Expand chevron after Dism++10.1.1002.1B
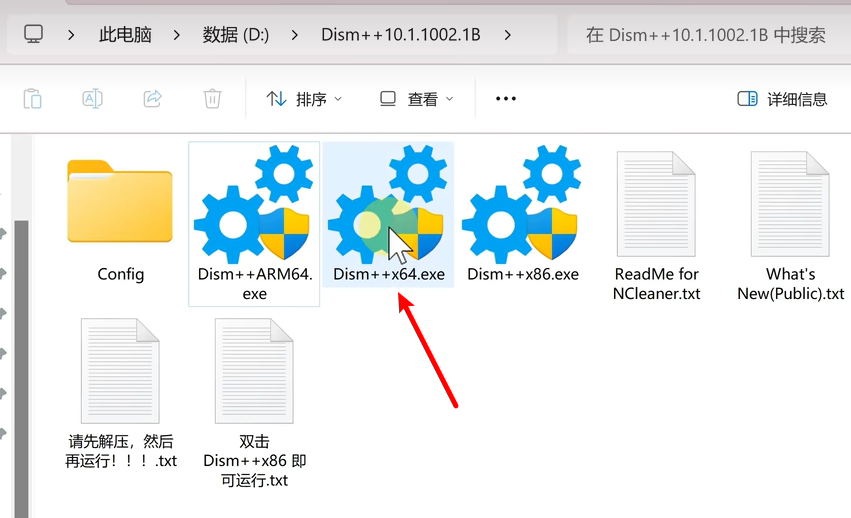This screenshot has height=518, width=851. pyautogui.click(x=507, y=35)
